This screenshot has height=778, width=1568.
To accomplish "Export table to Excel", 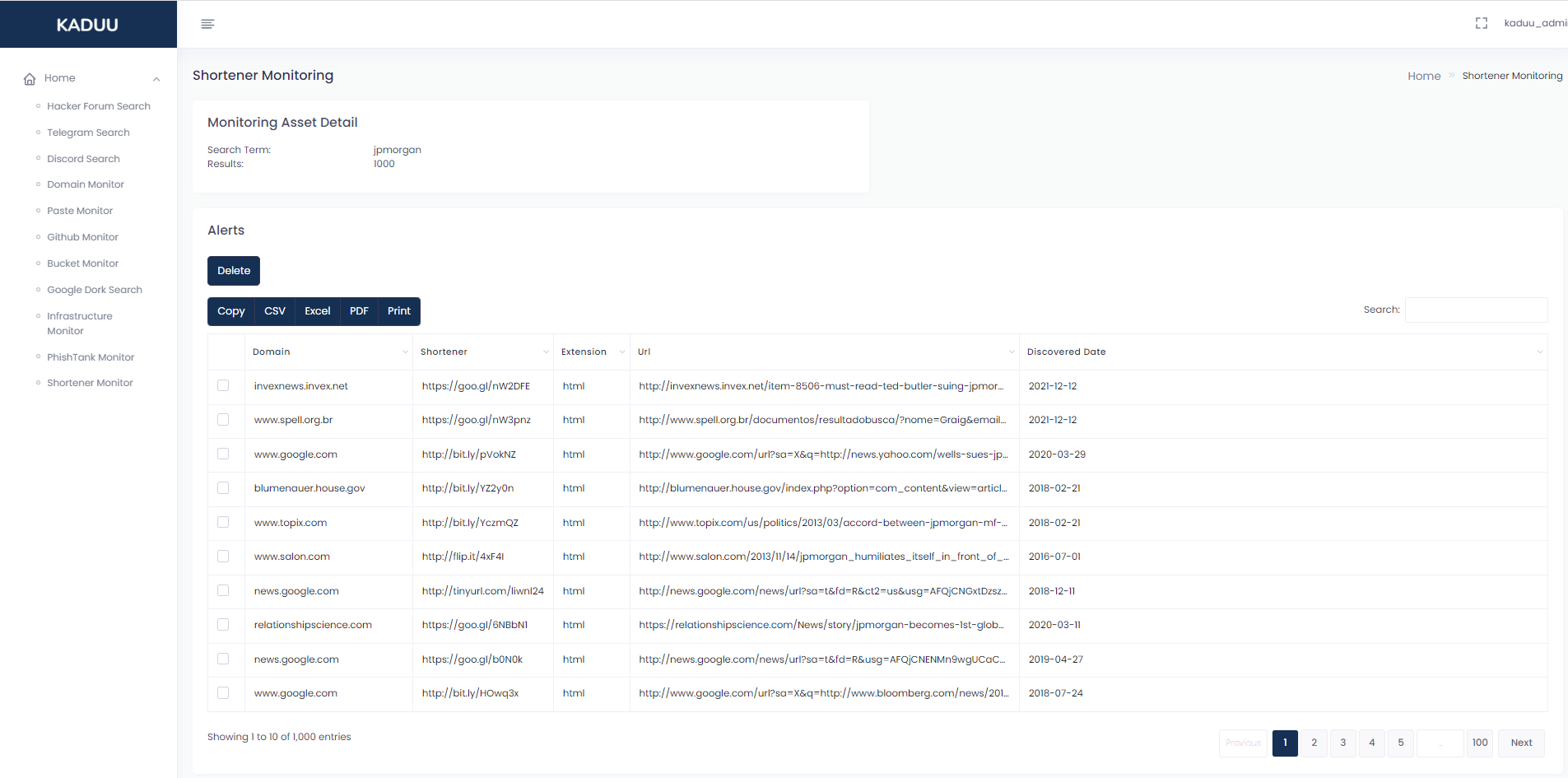I will pyautogui.click(x=318, y=311).
